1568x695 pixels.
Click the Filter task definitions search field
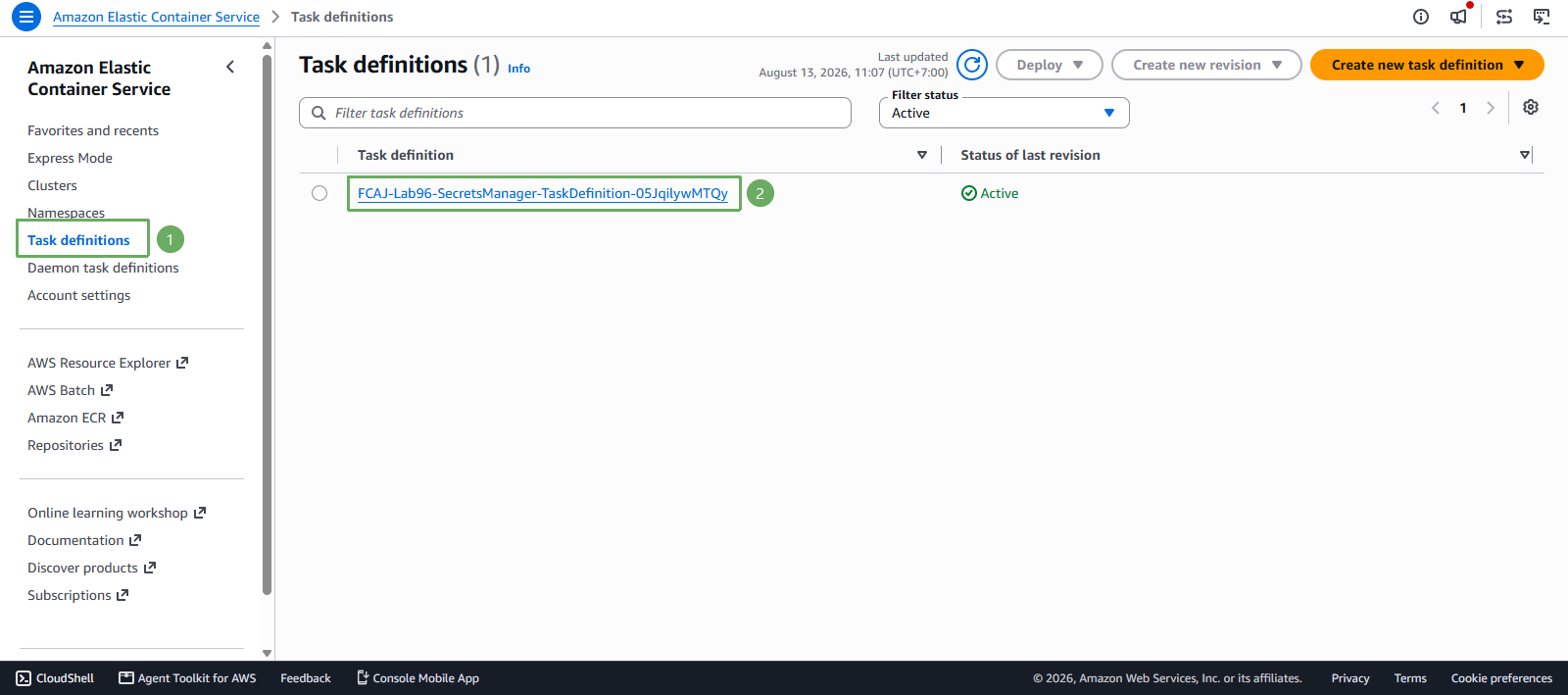coord(575,113)
